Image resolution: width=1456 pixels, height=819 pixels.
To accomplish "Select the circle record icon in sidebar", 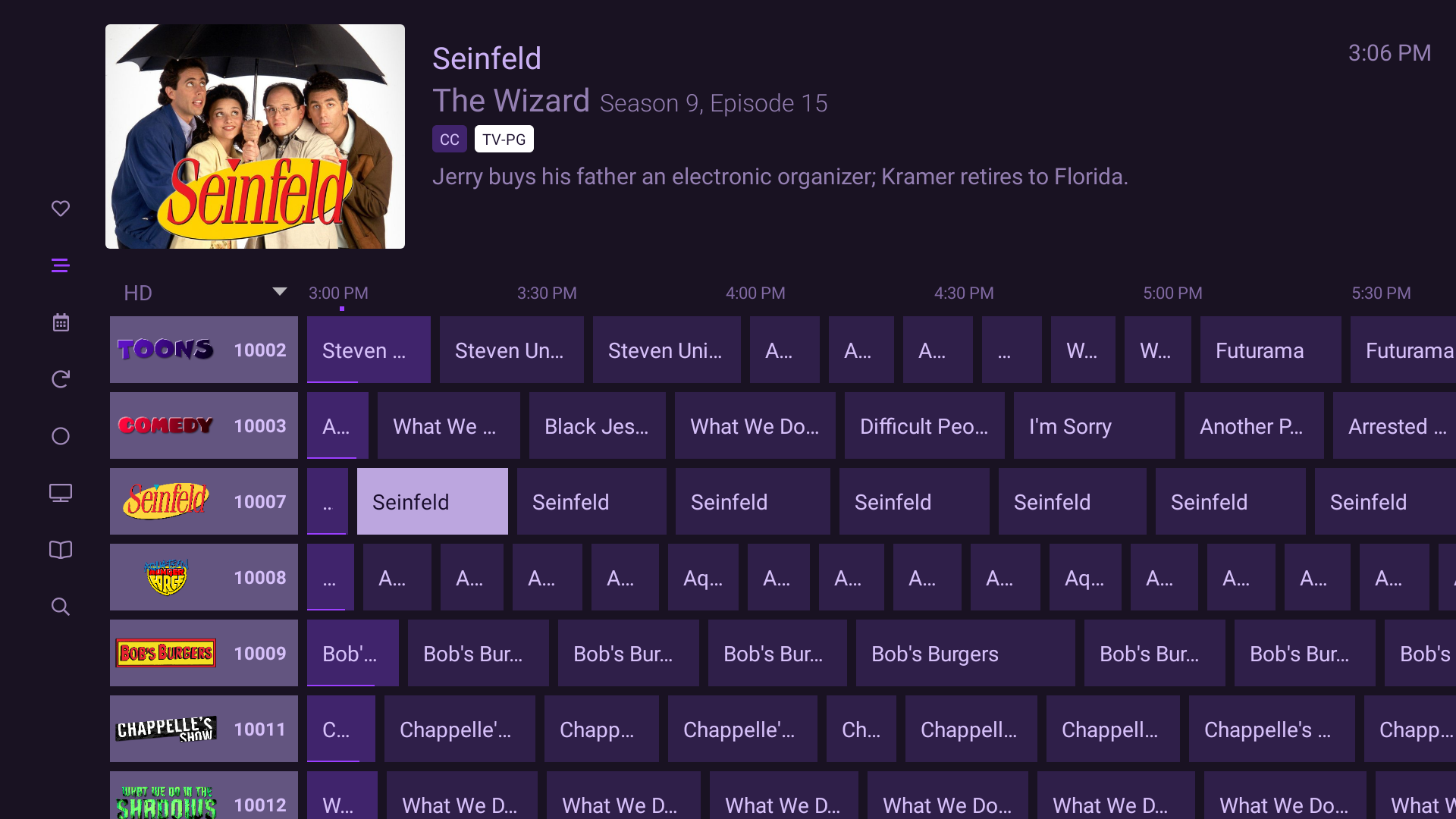I will coord(61,436).
